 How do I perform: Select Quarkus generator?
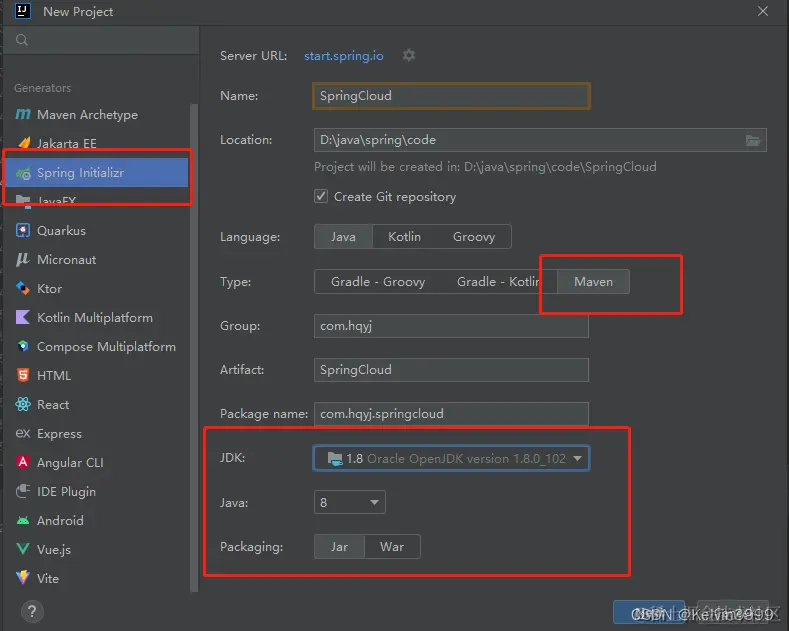pyautogui.click(x=96, y=230)
